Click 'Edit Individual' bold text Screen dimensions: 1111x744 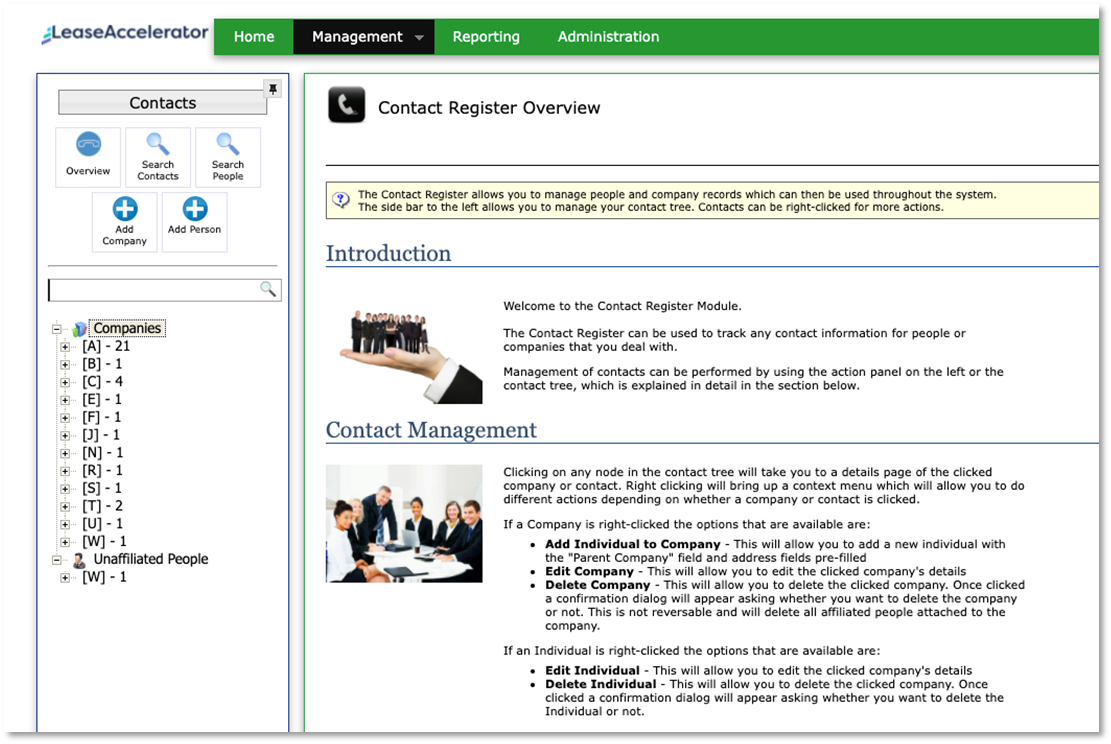[x=592, y=670]
